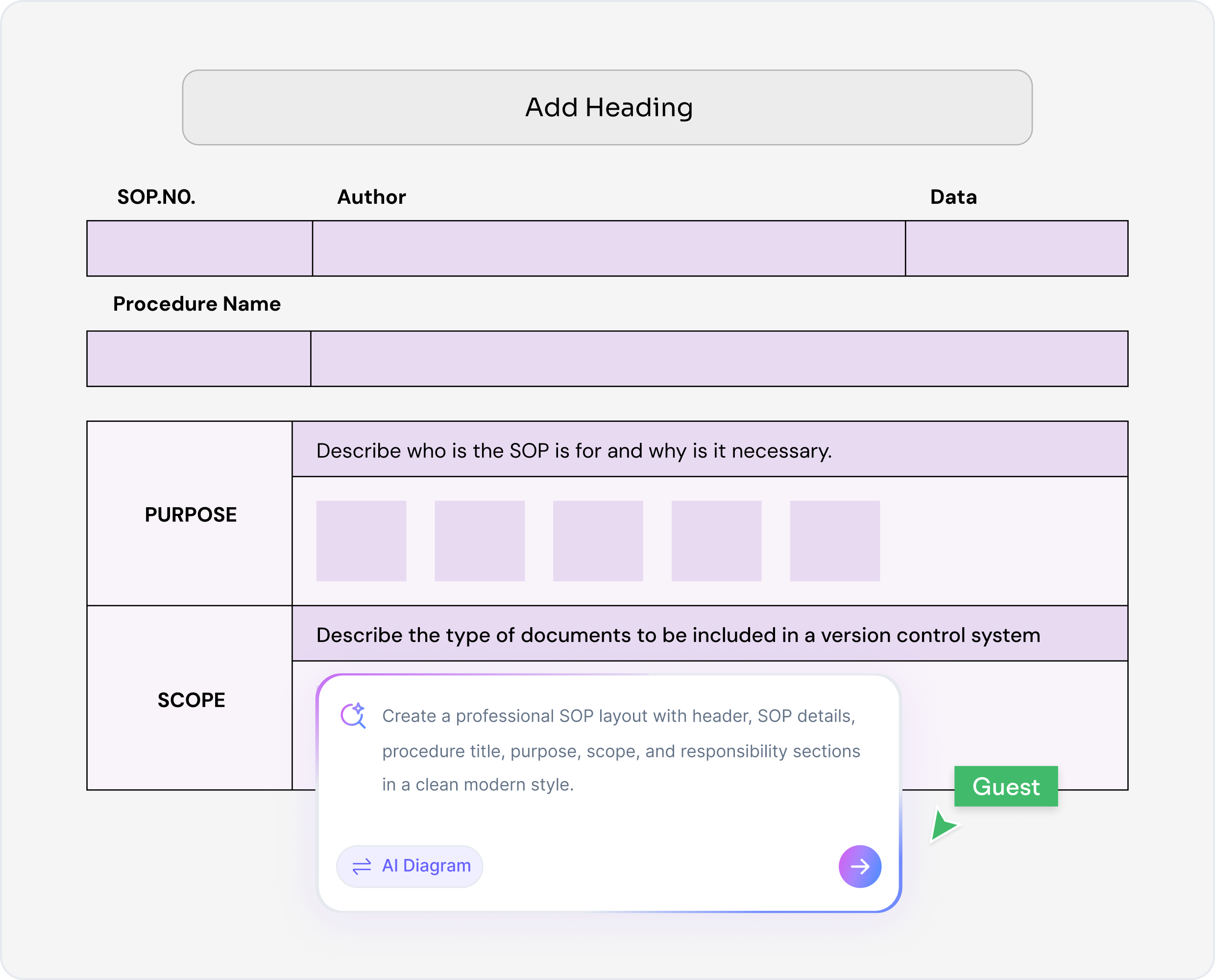This screenshot has width=1215, height=980.
Task: Click the cell under Author
Action: pos(609,248)
